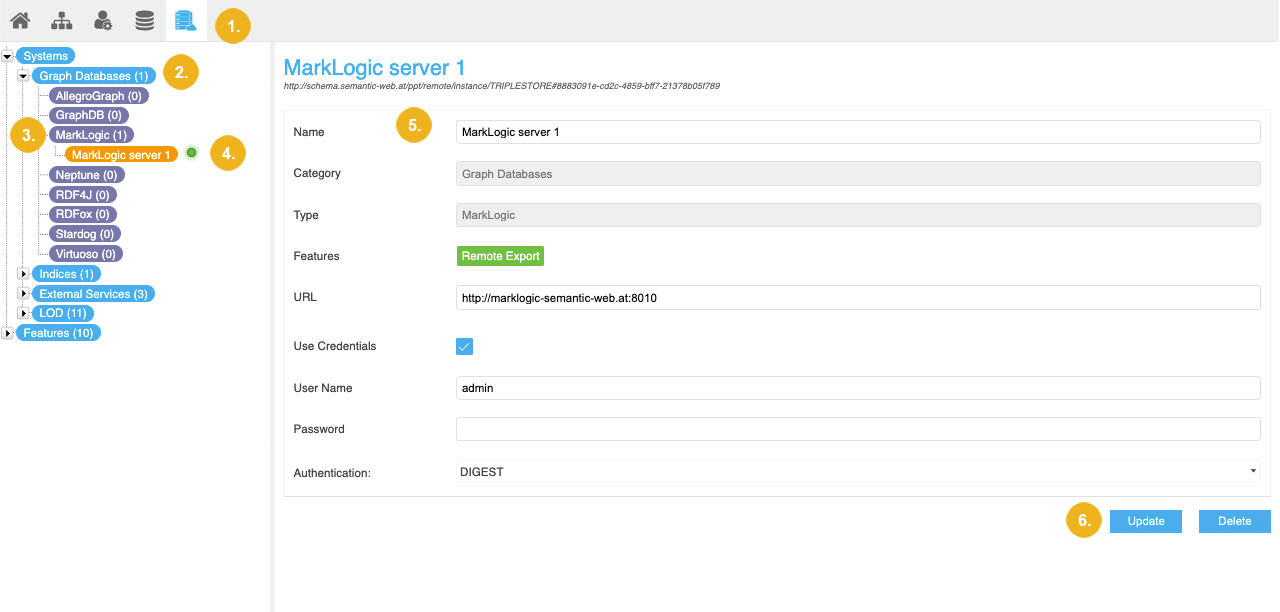Select Stardog (0) tree item
The height and width of the screenshot is (612, 1280).
(85, 234)
